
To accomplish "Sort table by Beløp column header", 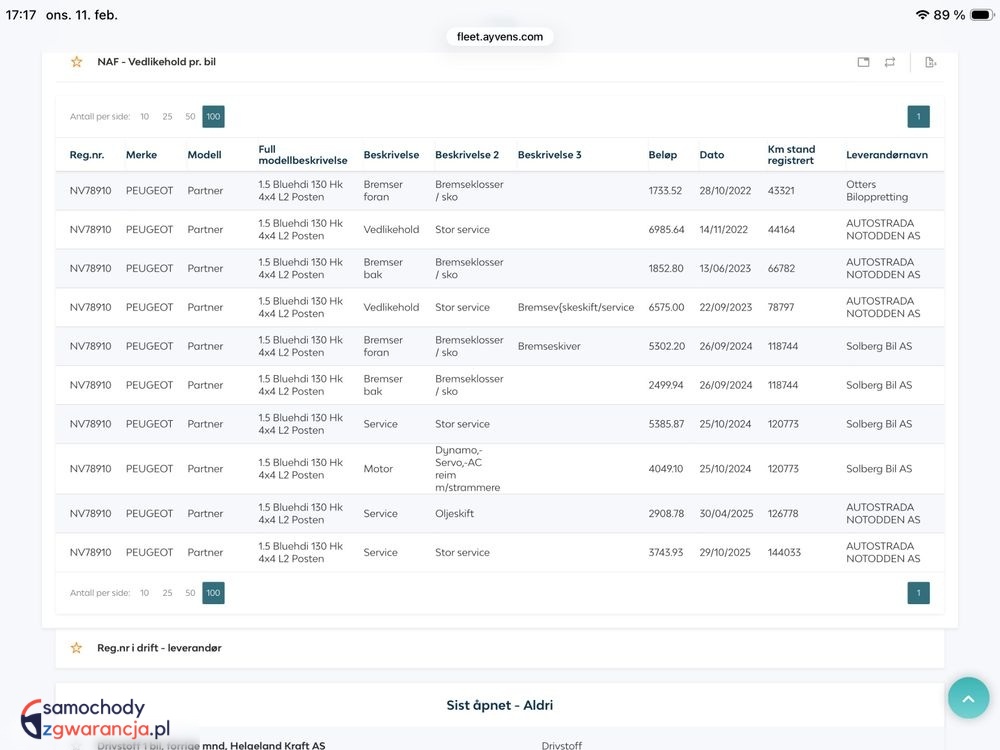I will coord(662,155).
